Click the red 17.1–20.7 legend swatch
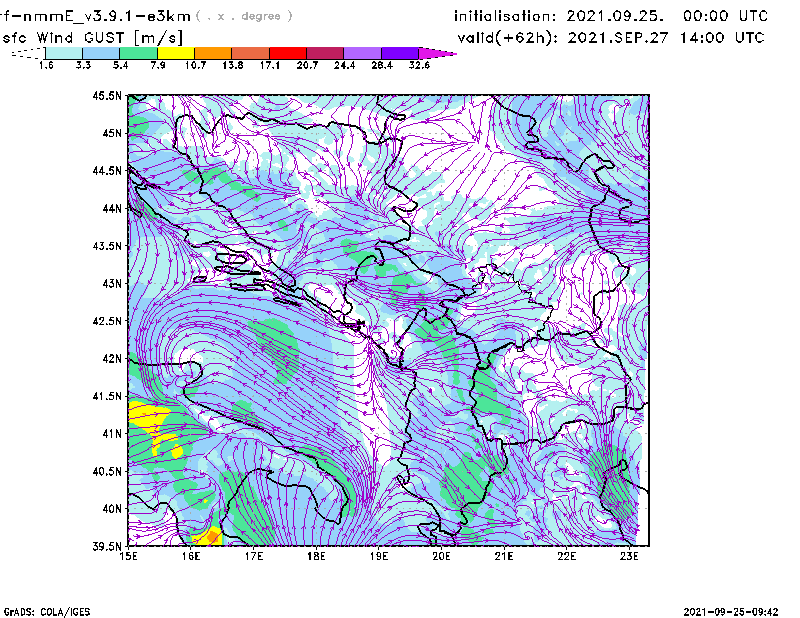Viewport: 800px width, 618px height. (x=288, y=53)
